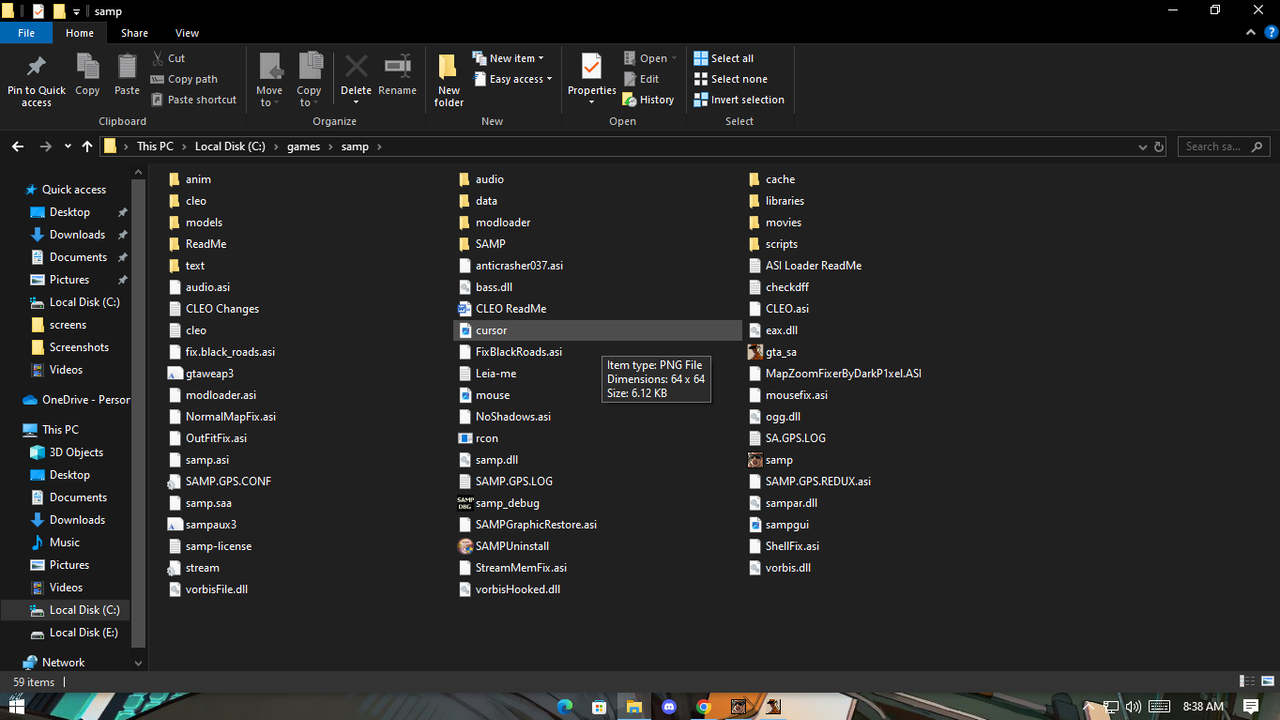Rename the selected file from the ribbon
This screenshot has width=1280, height=720.
(x=397, y=75)
